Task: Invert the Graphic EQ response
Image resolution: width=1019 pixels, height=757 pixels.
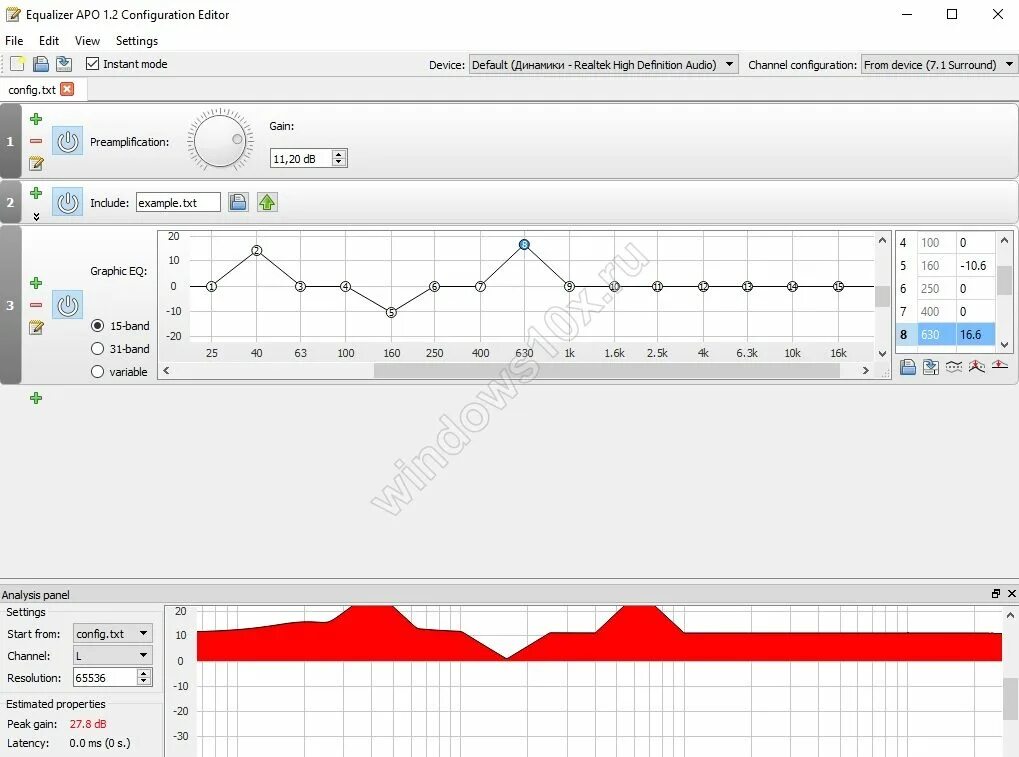Action: click(953, 367)
